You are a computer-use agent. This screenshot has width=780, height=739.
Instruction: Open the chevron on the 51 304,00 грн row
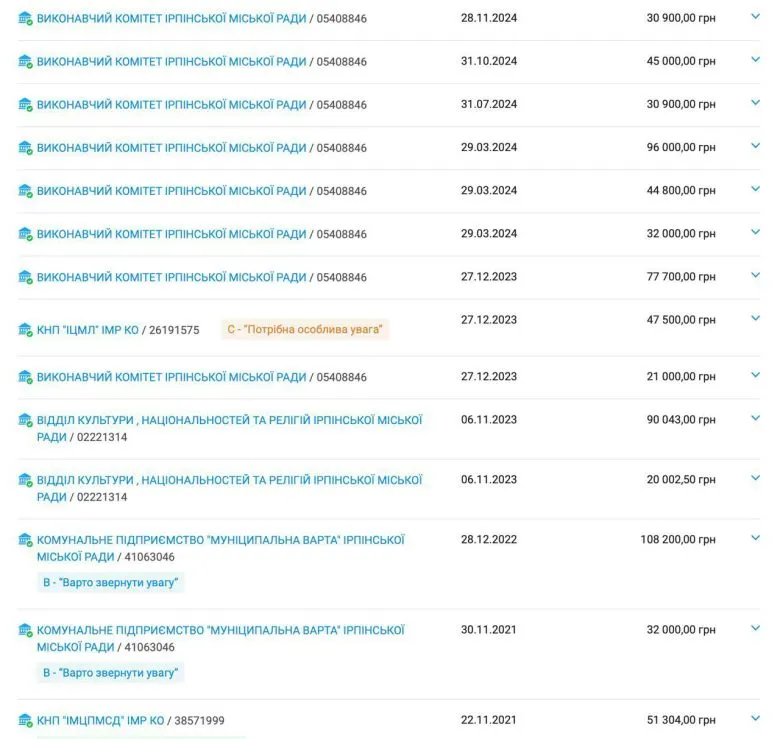tap(756, 718)
